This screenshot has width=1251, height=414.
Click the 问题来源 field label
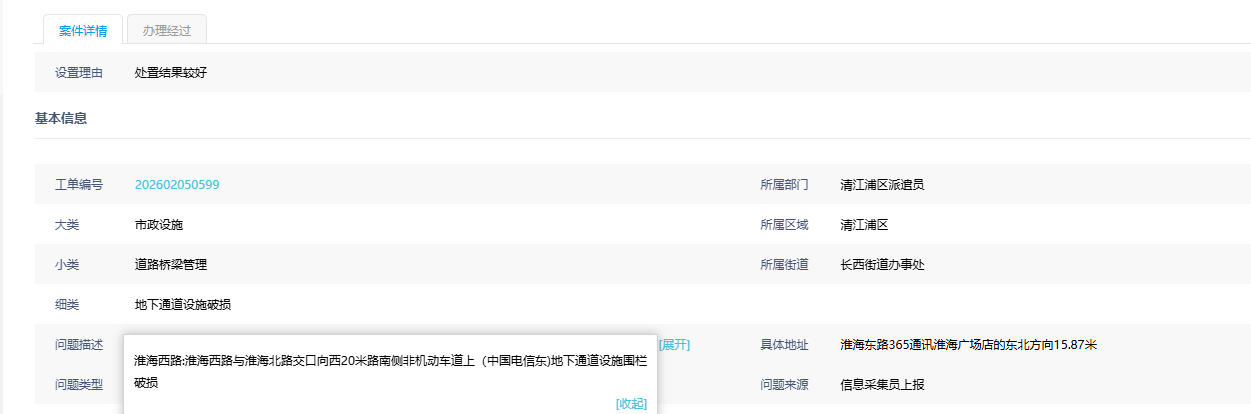(784, 385)
